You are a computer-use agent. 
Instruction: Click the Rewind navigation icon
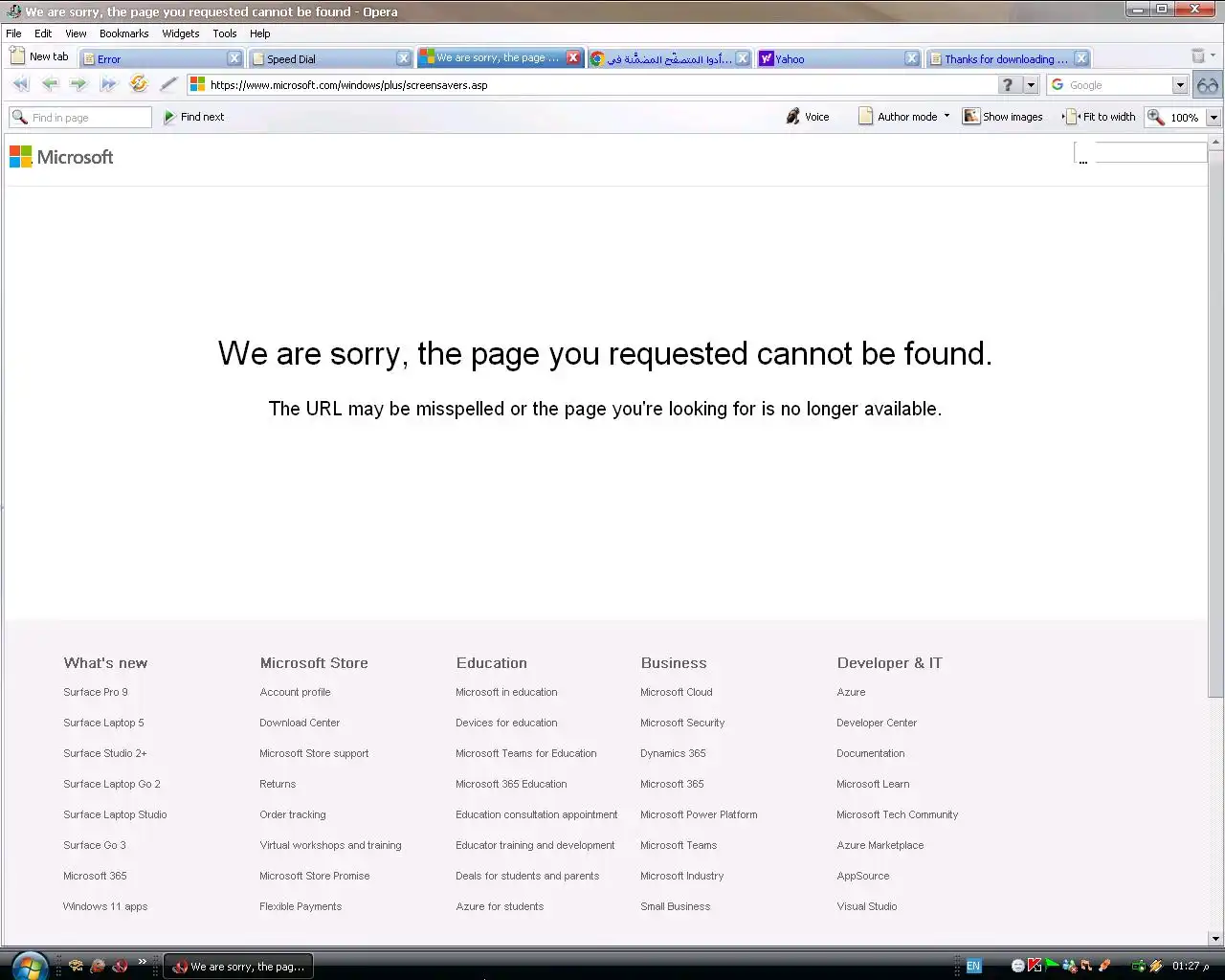point(20,84)
